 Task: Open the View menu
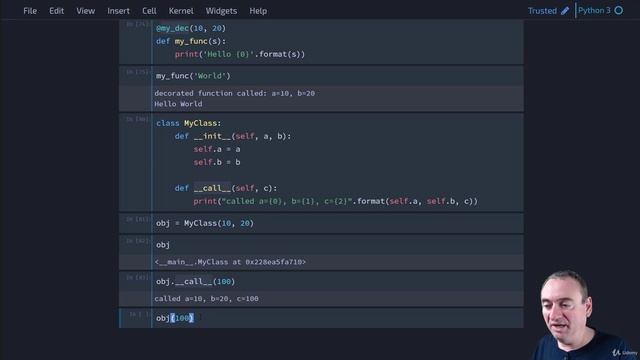[x=85, y=11]
